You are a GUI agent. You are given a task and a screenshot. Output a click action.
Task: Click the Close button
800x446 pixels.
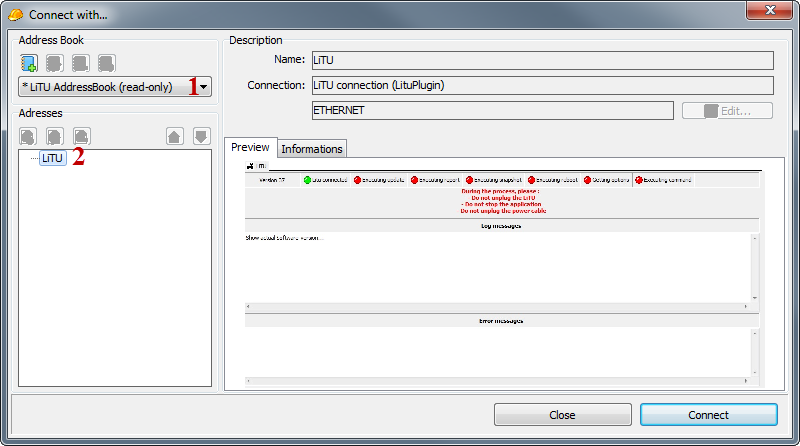click(x=562, y=415)
